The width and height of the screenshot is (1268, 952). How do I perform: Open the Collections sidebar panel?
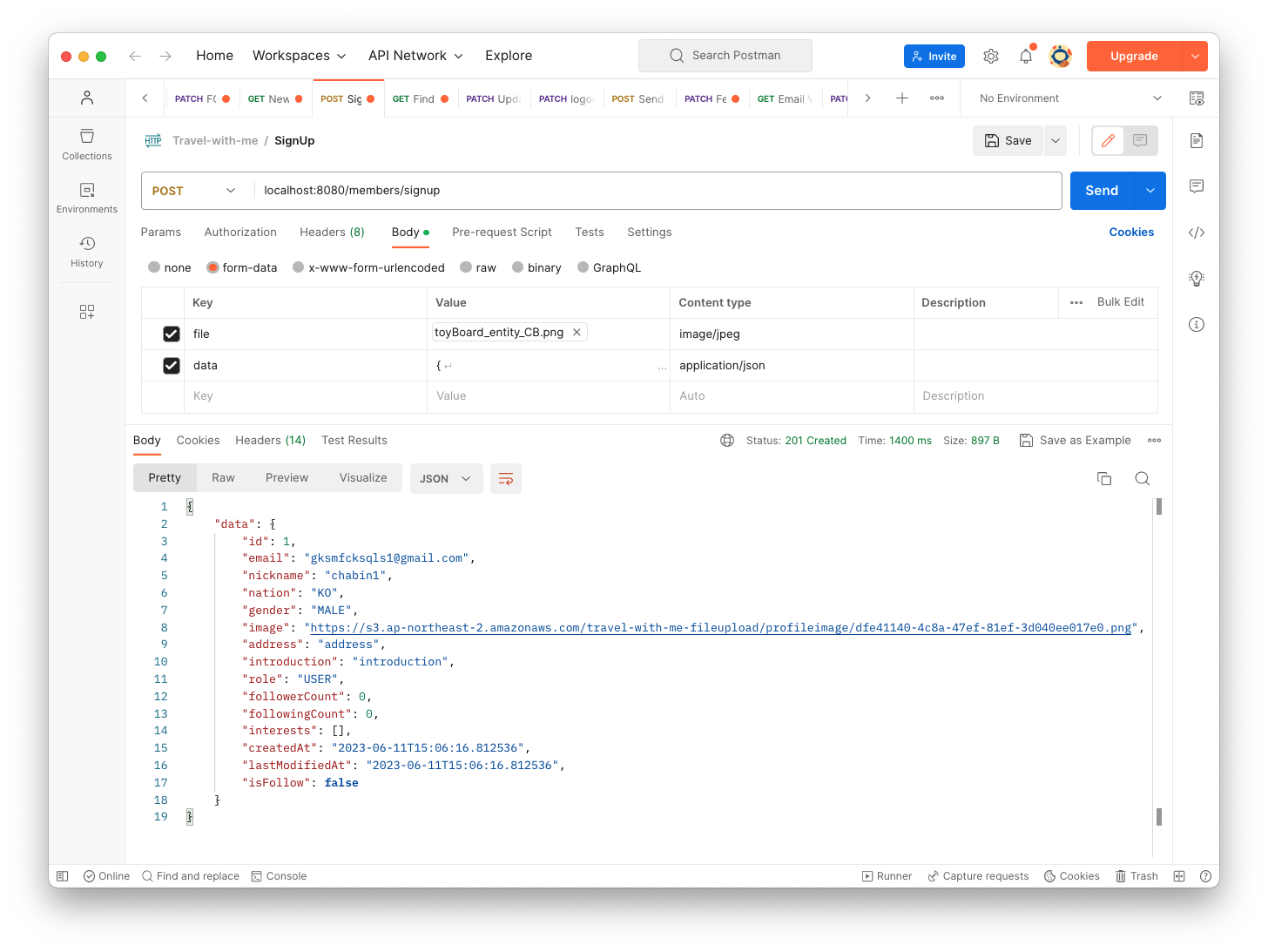[x=87, y=145]
